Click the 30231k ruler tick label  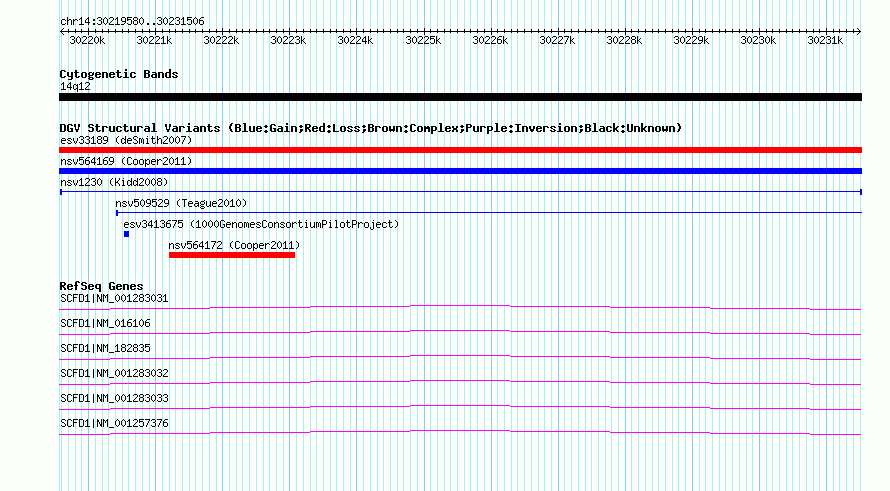click(x=825, y=40)
